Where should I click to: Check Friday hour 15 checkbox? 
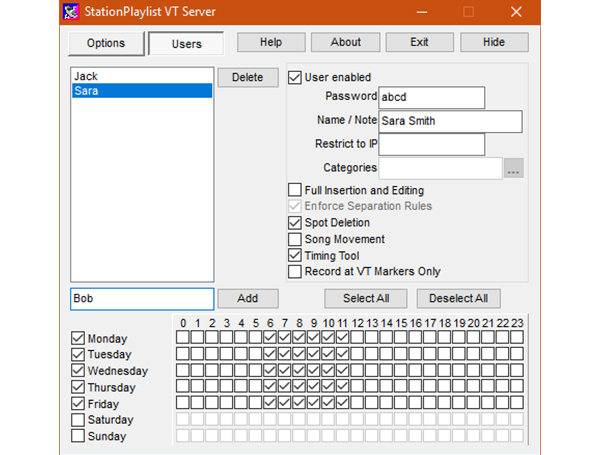click(401, 402)
